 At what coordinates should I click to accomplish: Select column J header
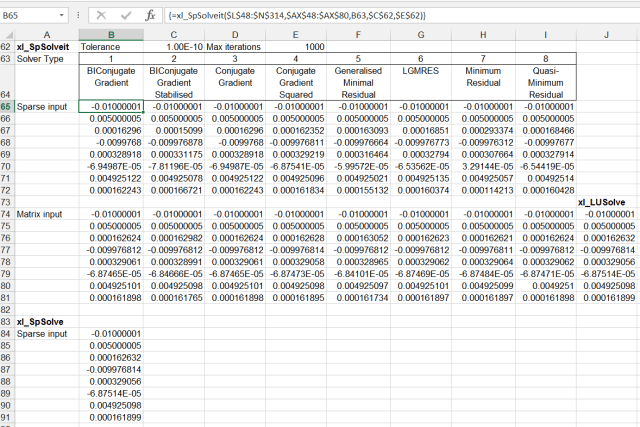[607, 35]
